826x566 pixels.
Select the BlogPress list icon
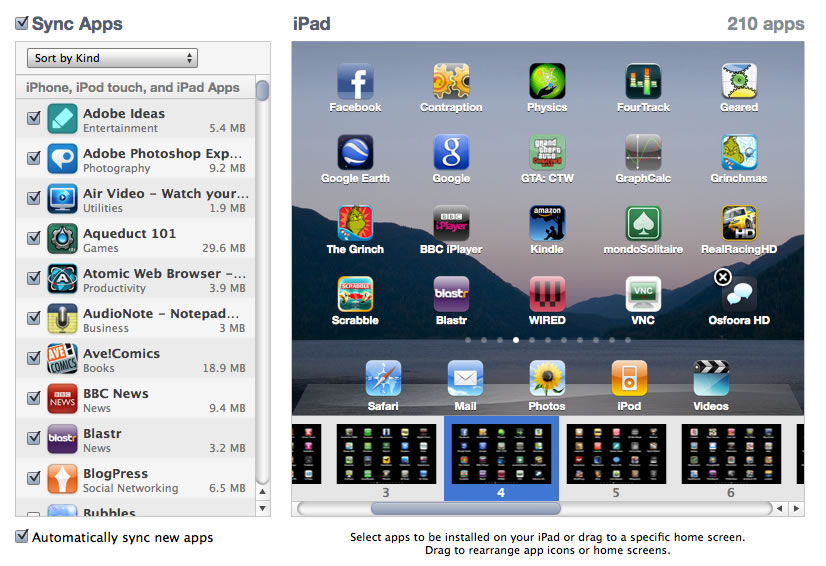coord(62,479)
